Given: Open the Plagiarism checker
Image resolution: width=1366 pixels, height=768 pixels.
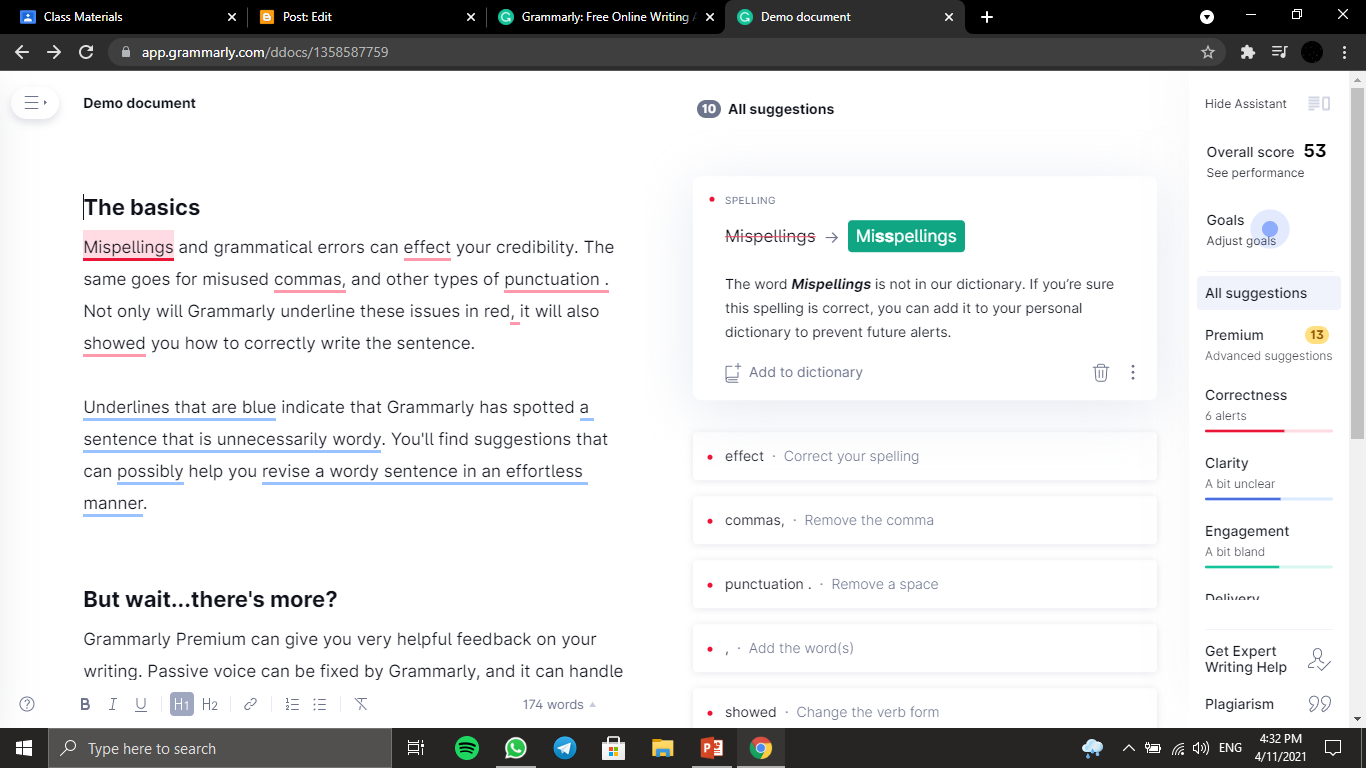Looking at the screenshot, I should pyautogui.click(x=1239, y=704).
